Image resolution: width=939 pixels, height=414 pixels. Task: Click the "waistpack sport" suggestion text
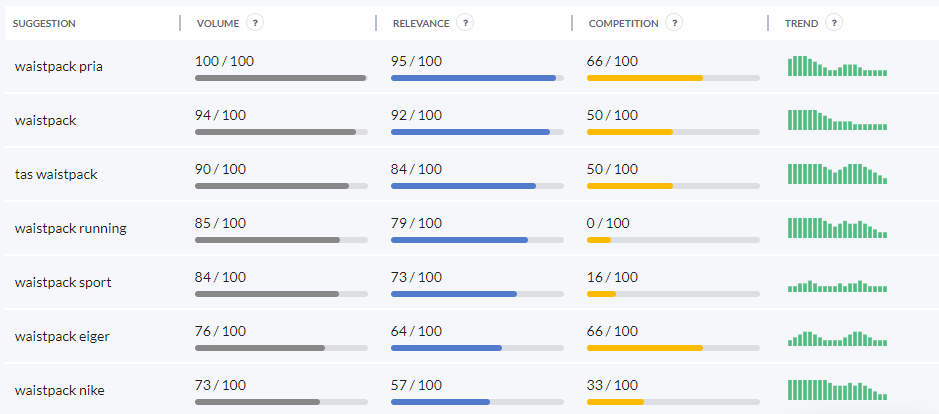click(62, 282)
